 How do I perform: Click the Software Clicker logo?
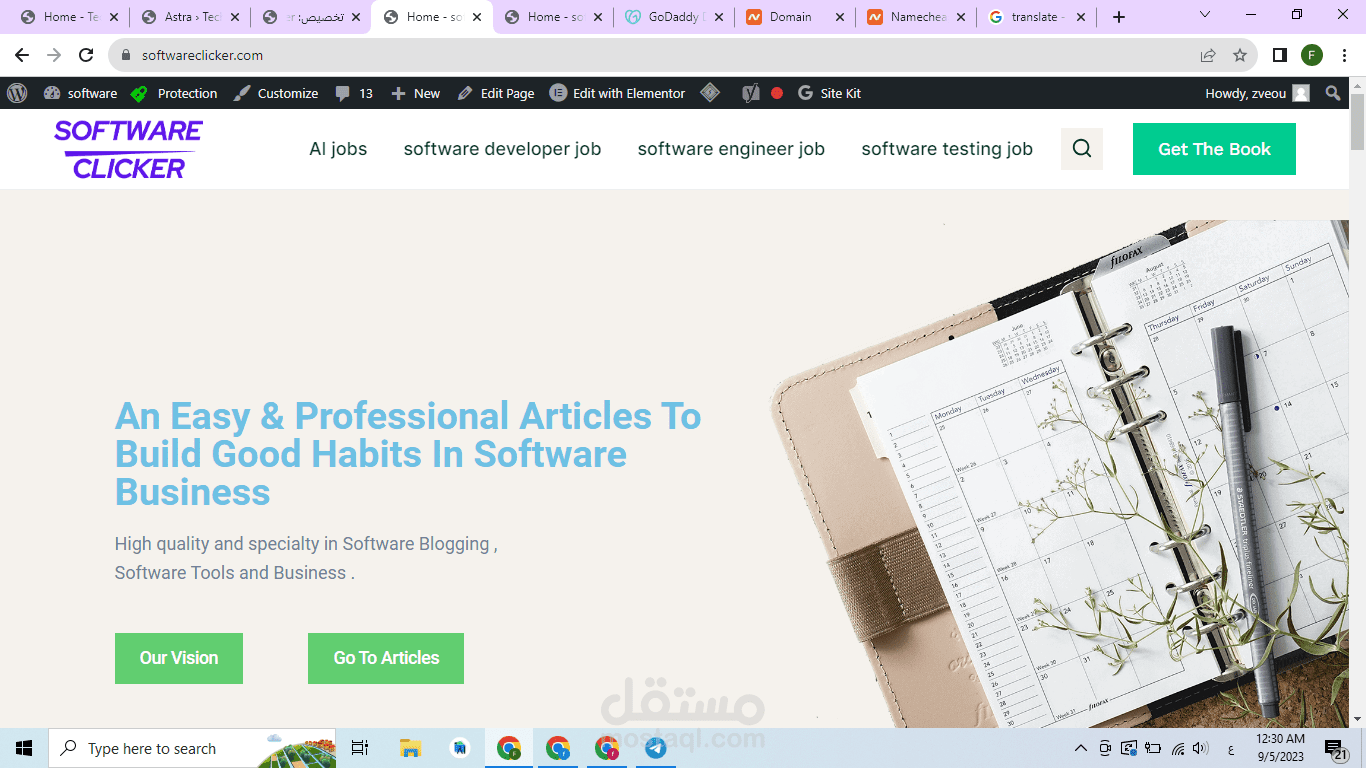coord(129,149)
